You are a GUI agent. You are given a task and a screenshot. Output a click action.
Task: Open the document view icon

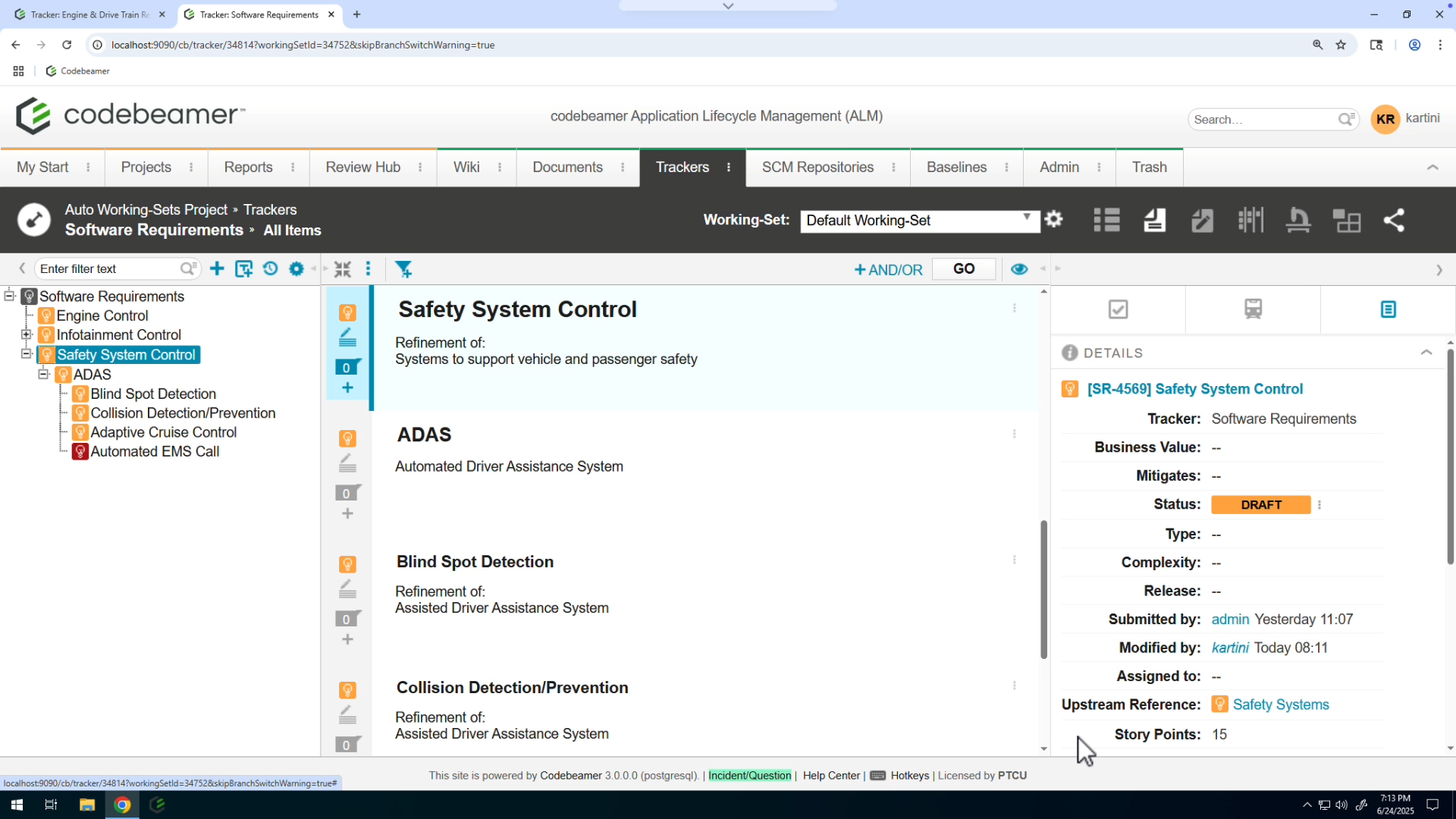1154,220
